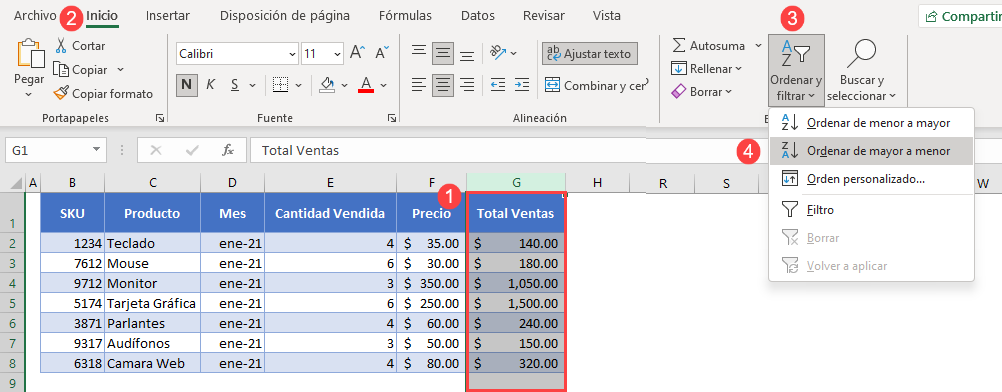Choose Orden personalizado option
The width and height of the screenshot is (1002, 392).
(871, 179)
